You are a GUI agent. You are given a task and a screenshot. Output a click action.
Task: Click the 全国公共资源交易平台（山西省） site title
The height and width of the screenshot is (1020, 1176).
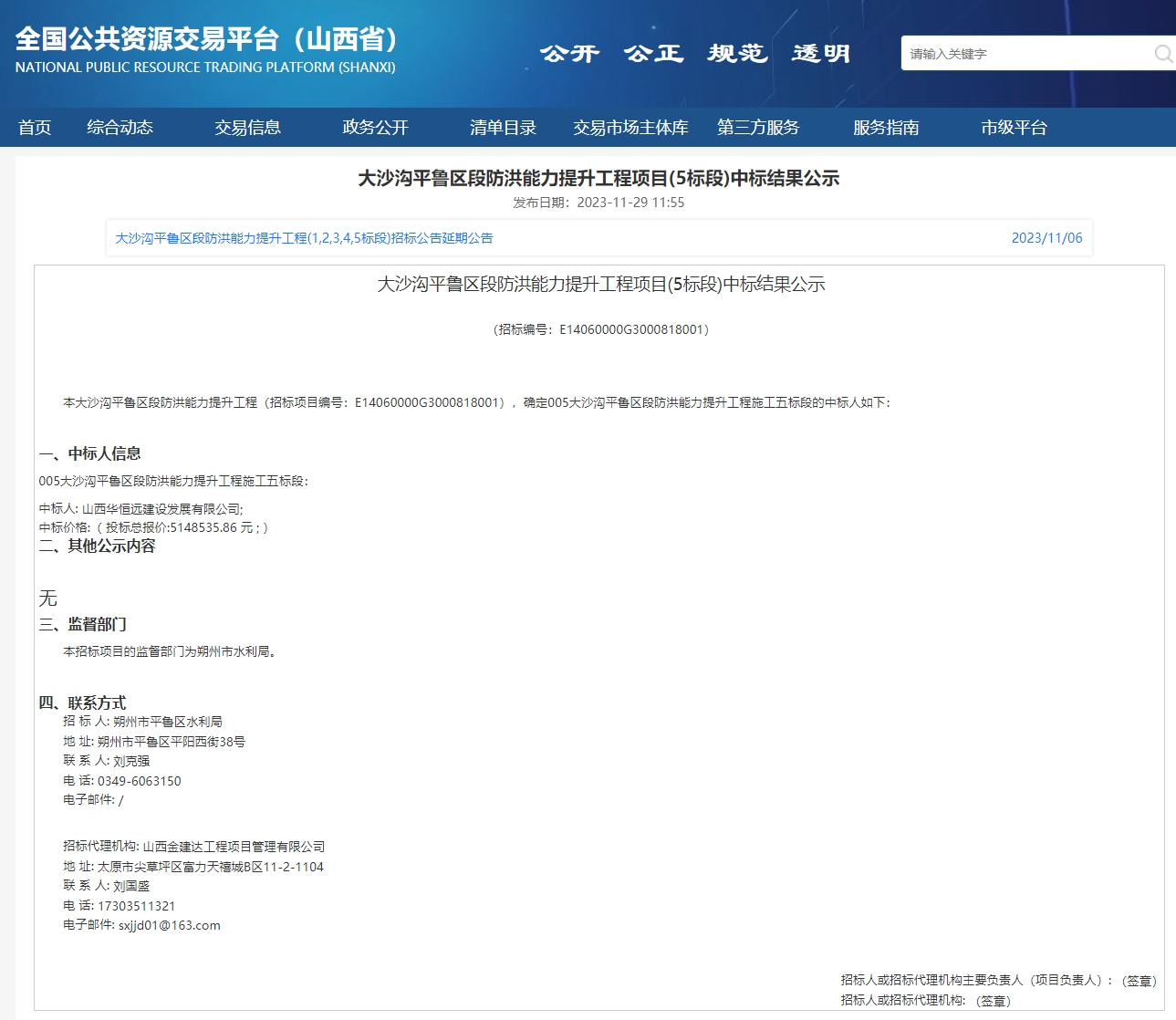tap(208, 40)
